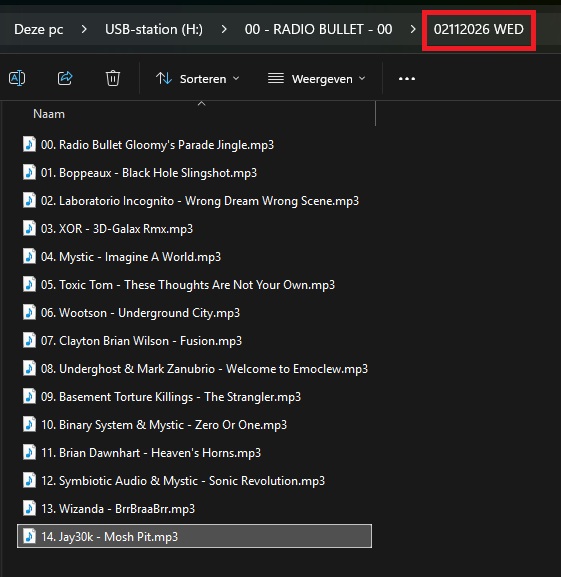Select 00. Radio Bullet Gloomy's Parade Jingle.mp3
The width and height of the screenshot is (561, 577).
click(194, 145)
